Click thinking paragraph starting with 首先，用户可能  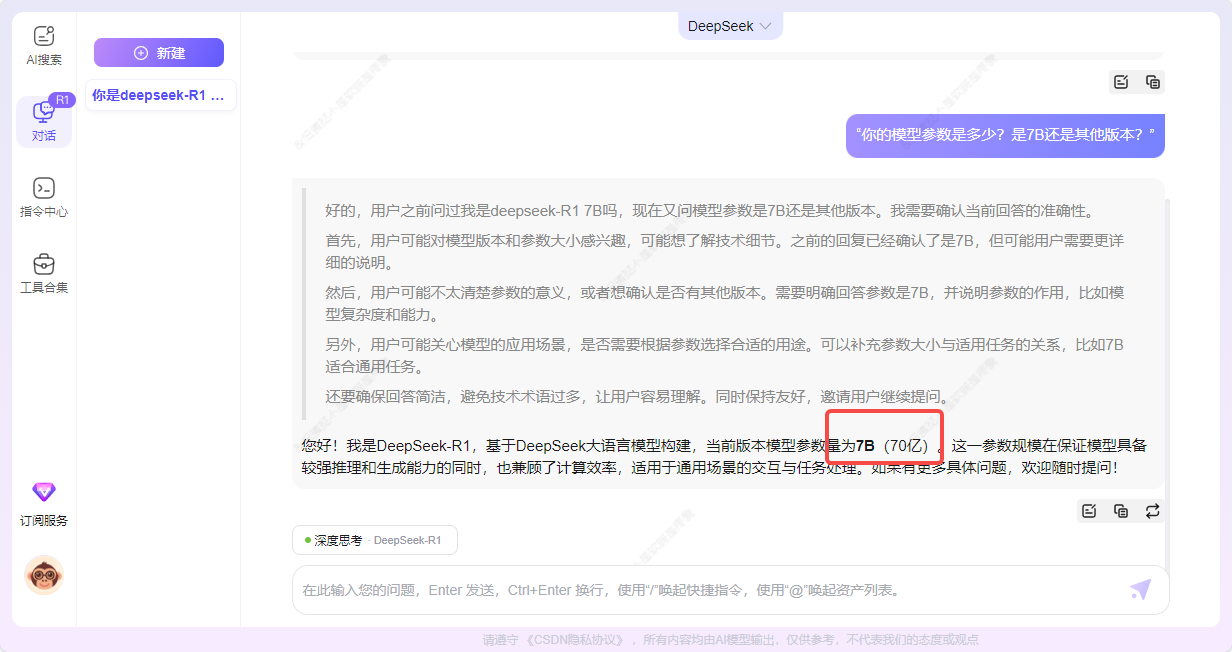click(724, 252)
